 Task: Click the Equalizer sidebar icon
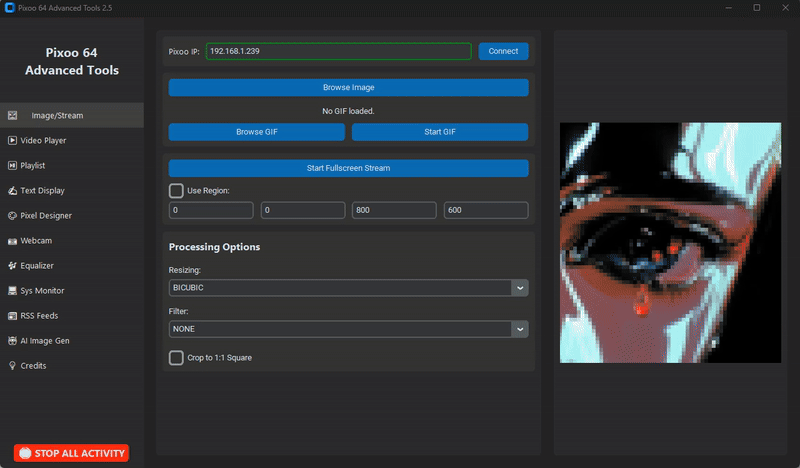coord(12,265)
